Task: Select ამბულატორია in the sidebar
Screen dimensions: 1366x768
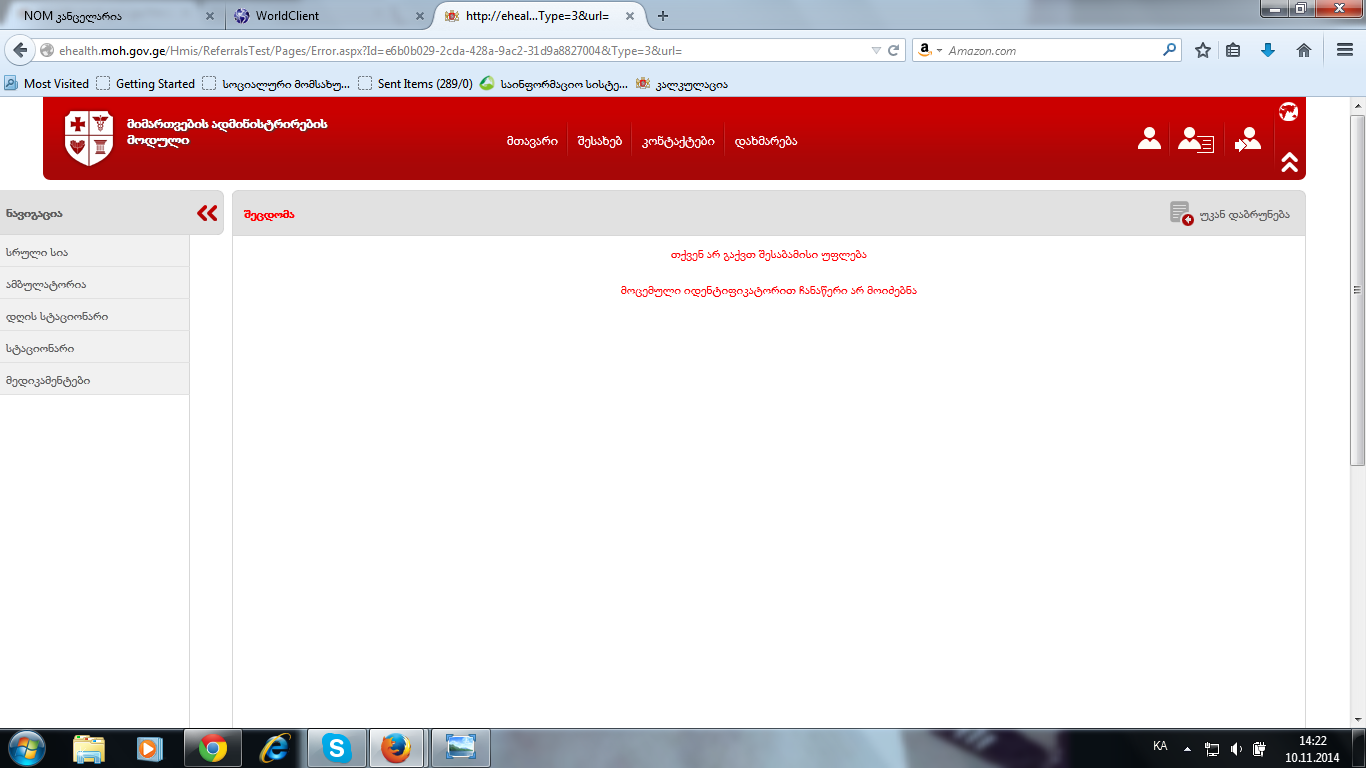Action: (x=46, y=284)
